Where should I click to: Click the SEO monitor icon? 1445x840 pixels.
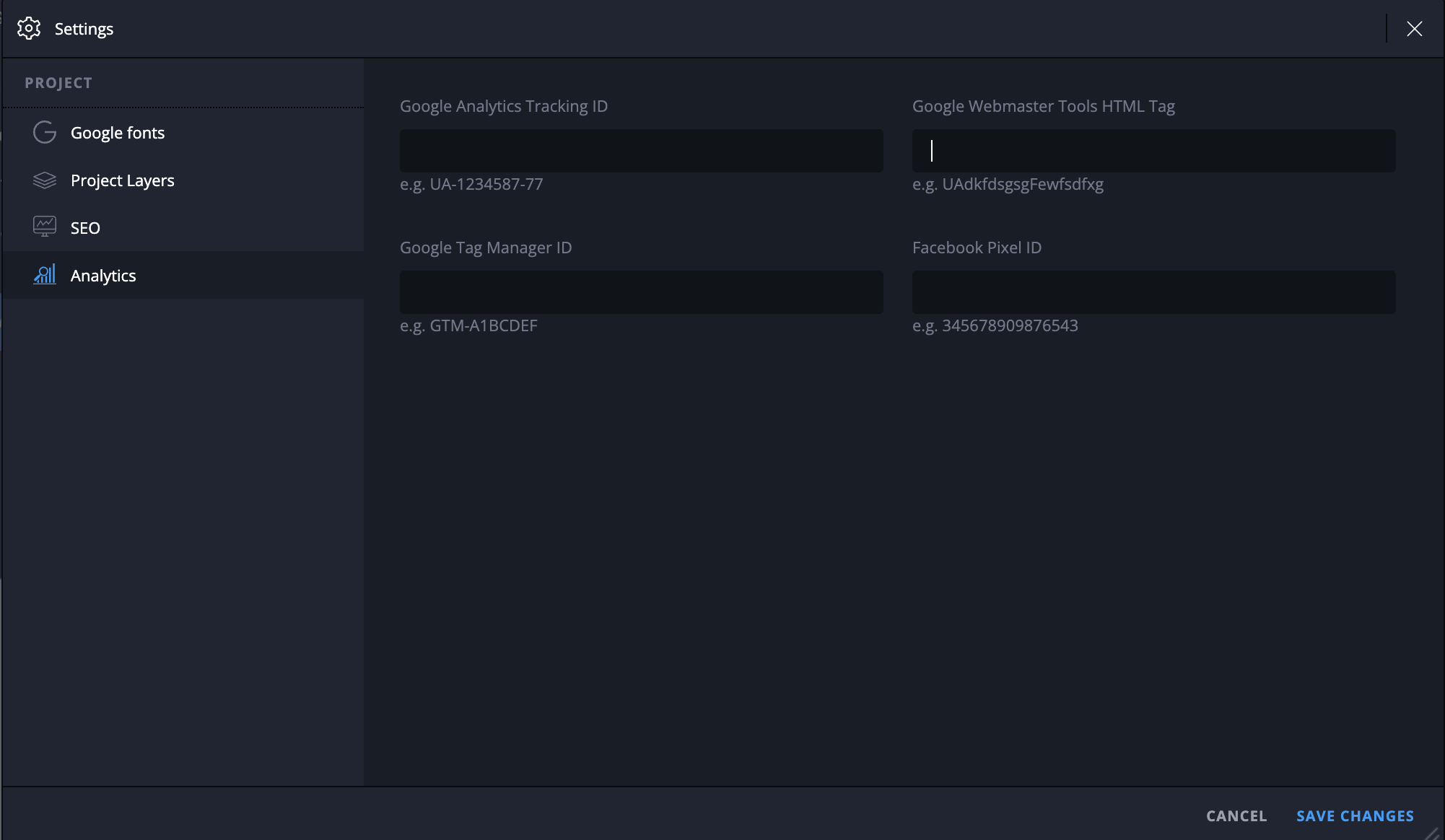pos(45,227)
